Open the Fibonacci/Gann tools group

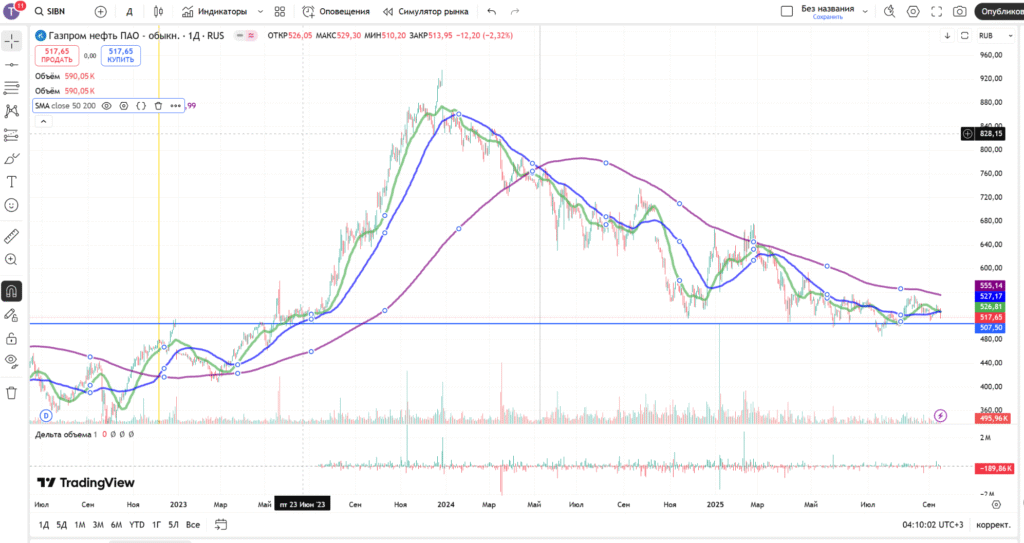[x=11, y=88]
